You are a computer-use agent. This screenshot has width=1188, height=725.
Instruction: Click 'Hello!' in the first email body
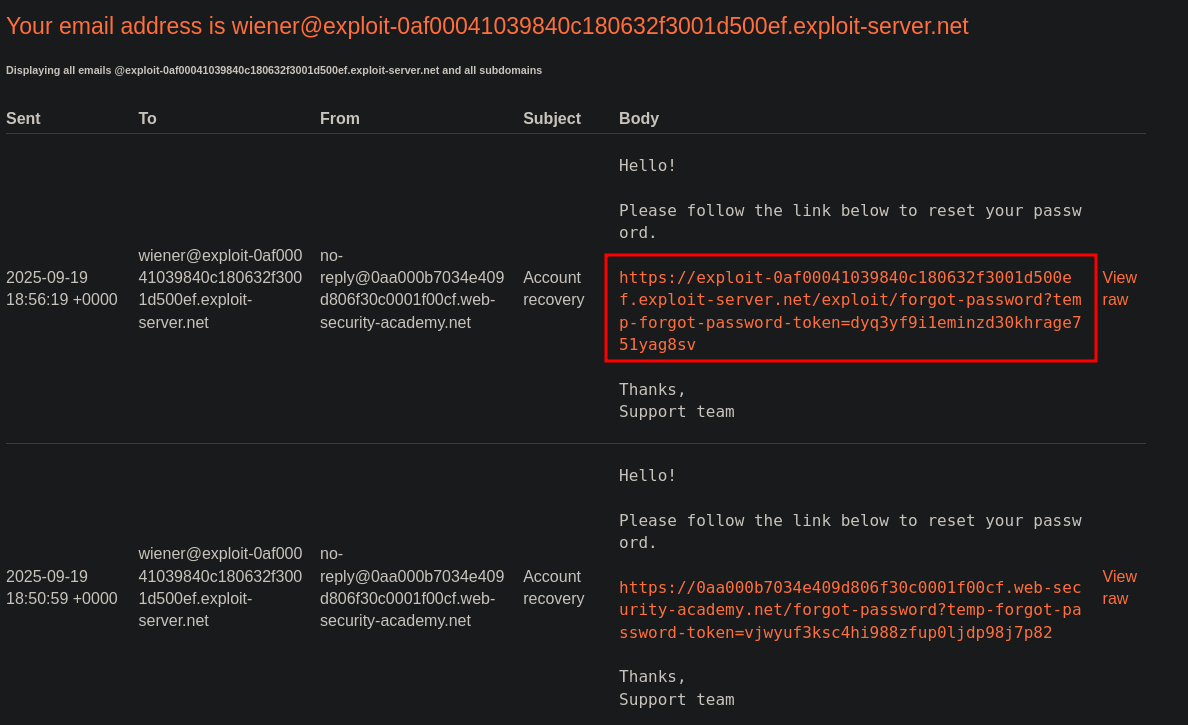(647, 165)
